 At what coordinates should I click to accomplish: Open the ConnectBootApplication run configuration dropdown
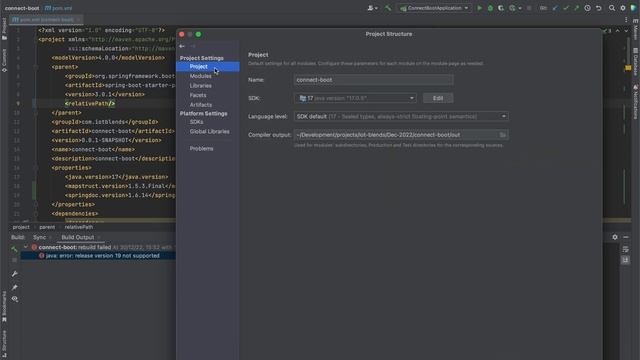point(434,8)
